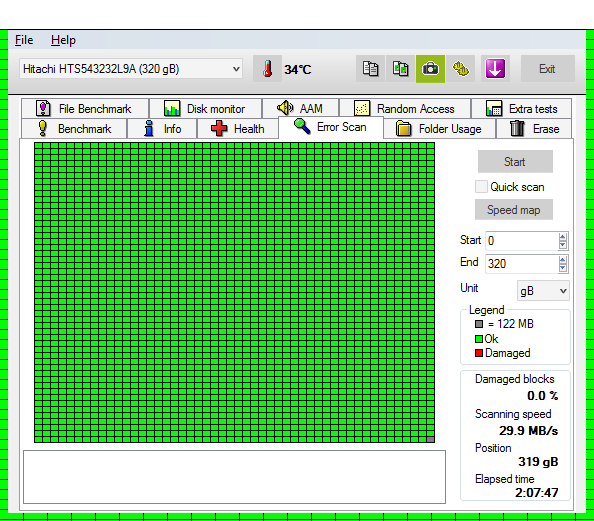Image resolution: width=594 pixels, height=521 pixels.
Task: Click the copy screenshot to clipboard icon
Action: 400,69
